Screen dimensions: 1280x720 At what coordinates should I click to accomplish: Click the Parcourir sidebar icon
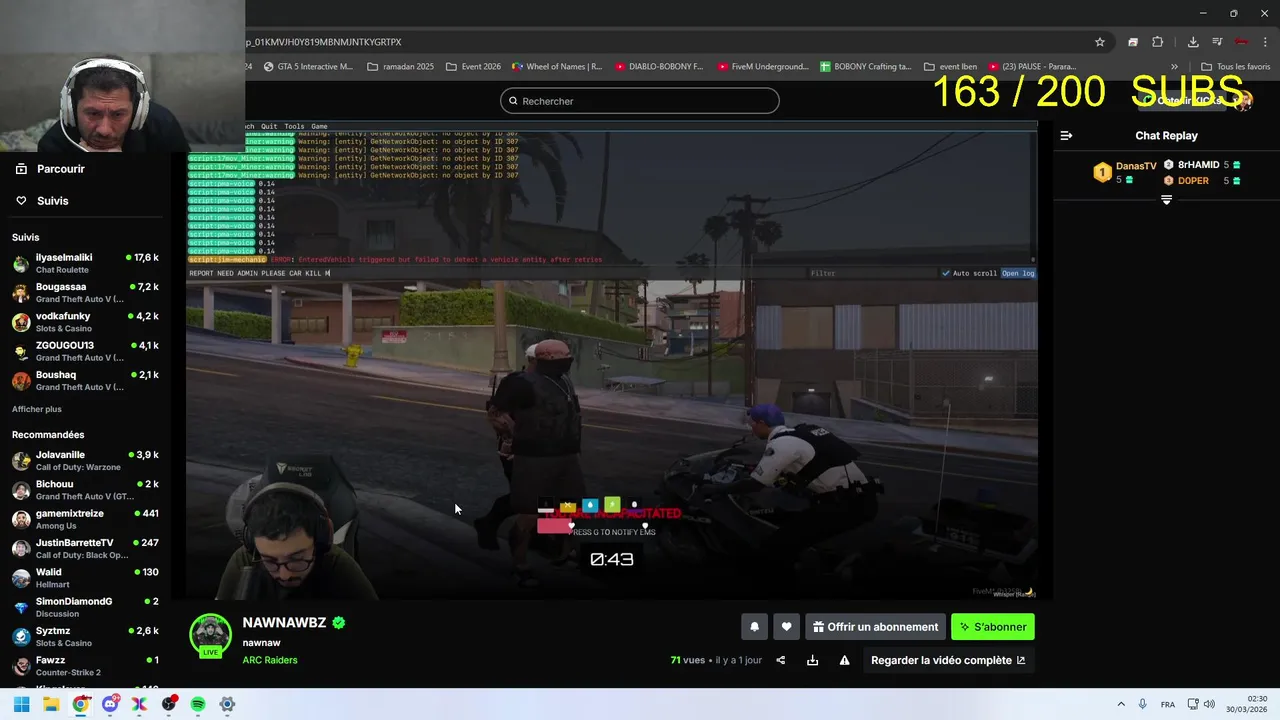[x=21, y=169]
